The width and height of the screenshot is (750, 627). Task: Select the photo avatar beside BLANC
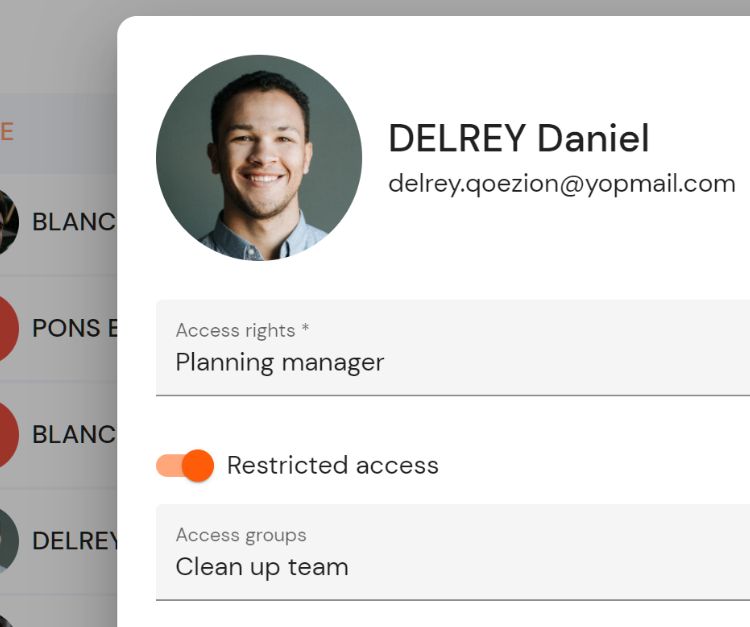click(x=8, y=222)
